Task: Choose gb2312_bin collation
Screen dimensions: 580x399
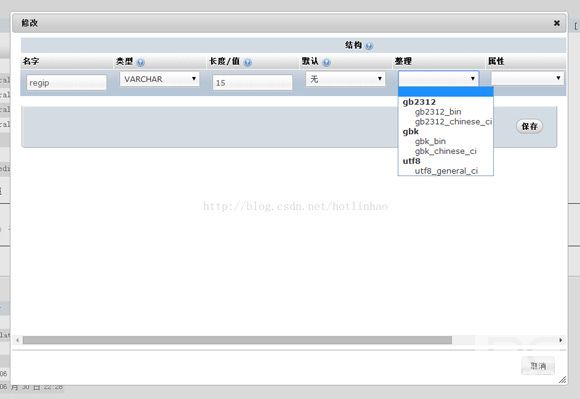Action: click(438, 112)
